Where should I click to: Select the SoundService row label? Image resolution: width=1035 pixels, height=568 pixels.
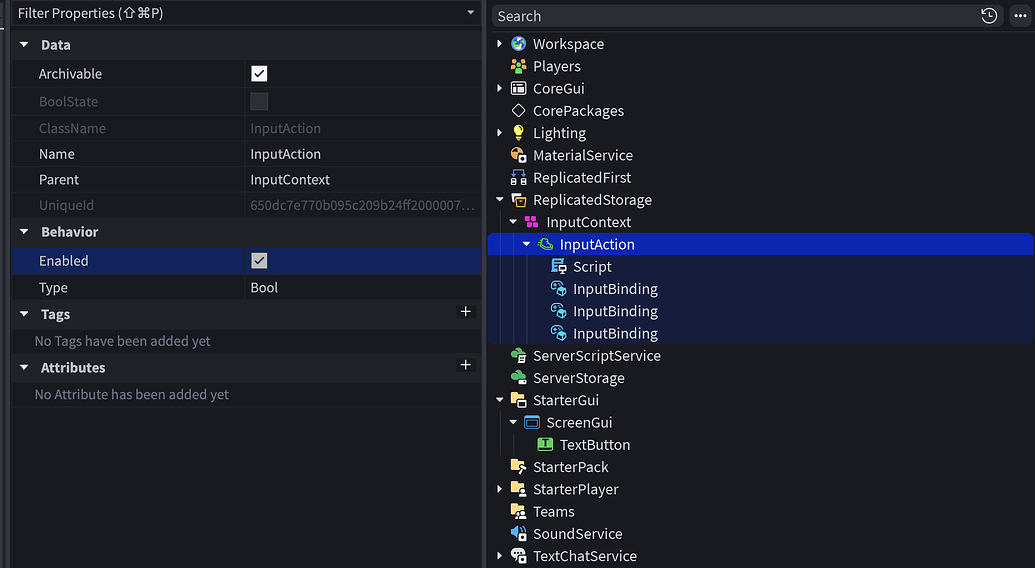coord(578,534)
